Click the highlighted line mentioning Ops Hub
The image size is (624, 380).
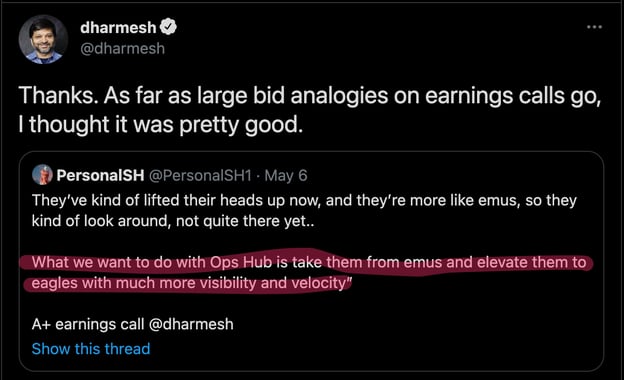309,263
